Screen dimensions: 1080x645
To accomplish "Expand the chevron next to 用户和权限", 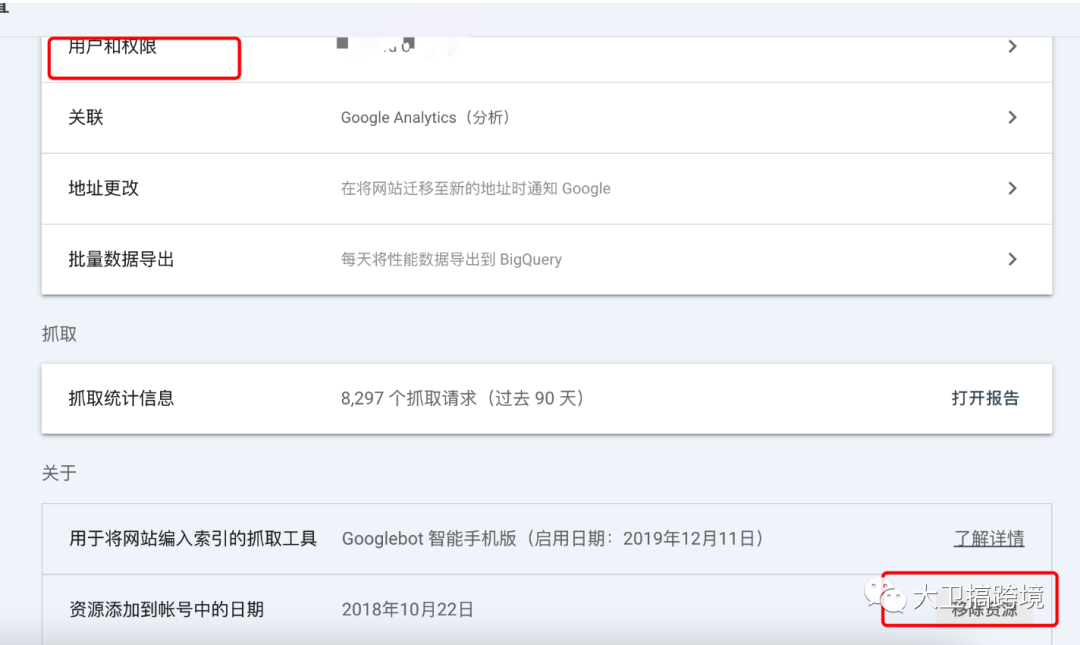I will [1011, 46].
